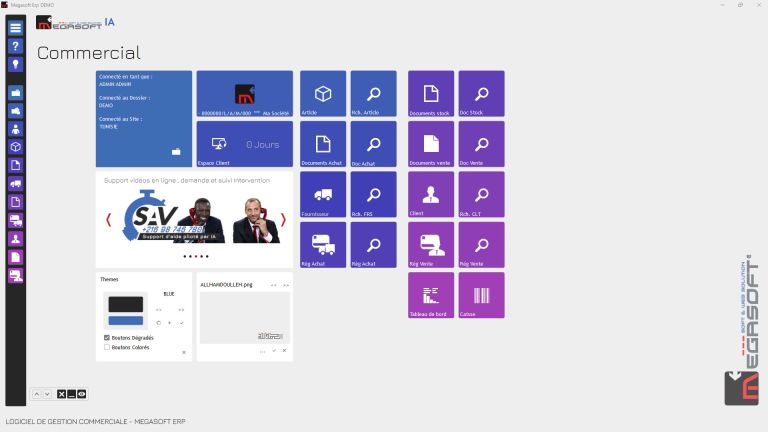The image size is (768, 432).
Task: Click the SAV support video banner
Action: [196, 217]
